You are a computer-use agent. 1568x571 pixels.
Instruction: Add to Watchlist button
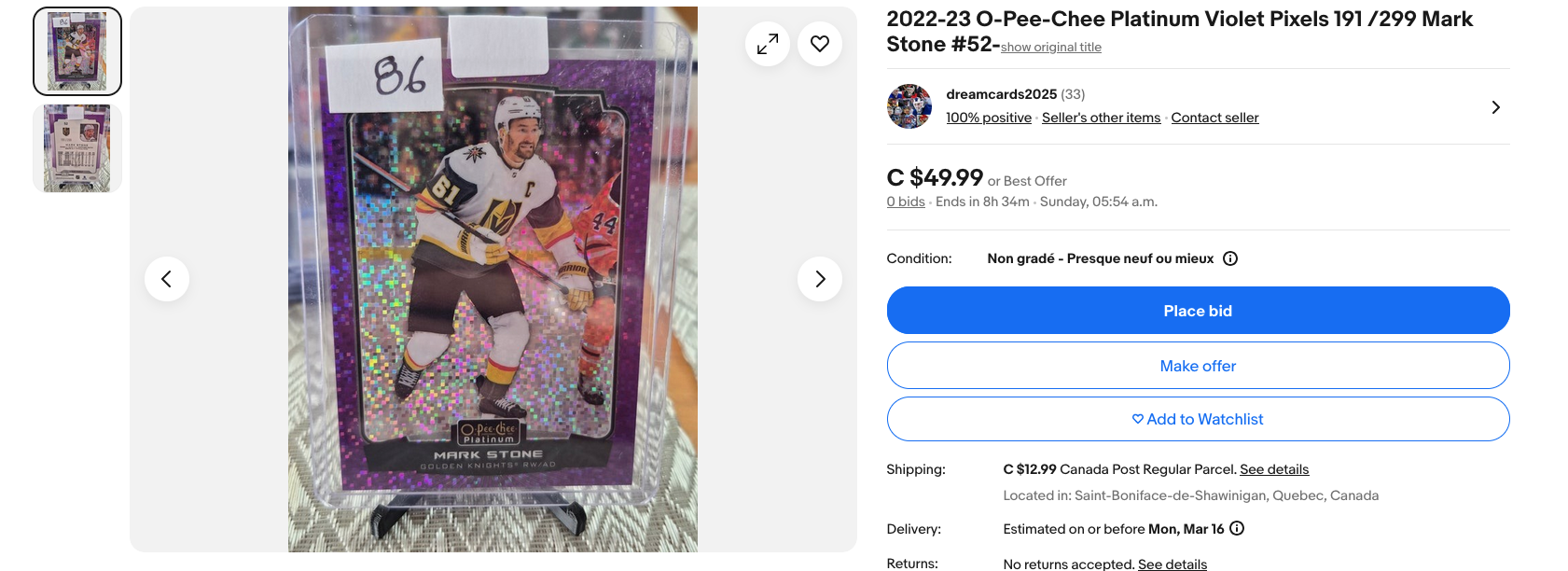1198,419
